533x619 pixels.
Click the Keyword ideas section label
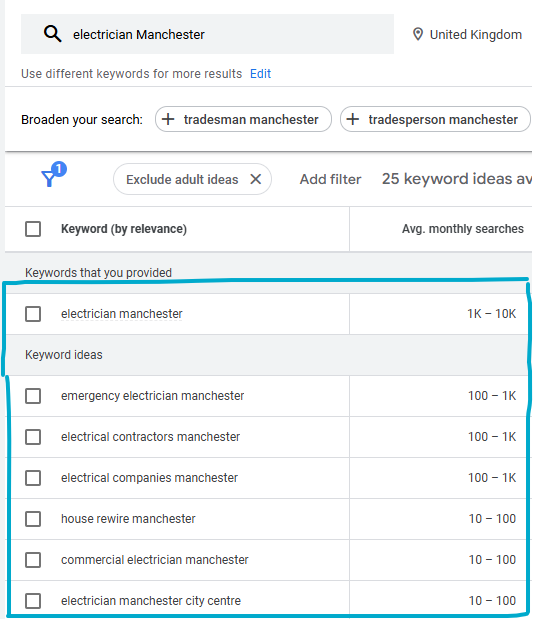tap(64, 355)
